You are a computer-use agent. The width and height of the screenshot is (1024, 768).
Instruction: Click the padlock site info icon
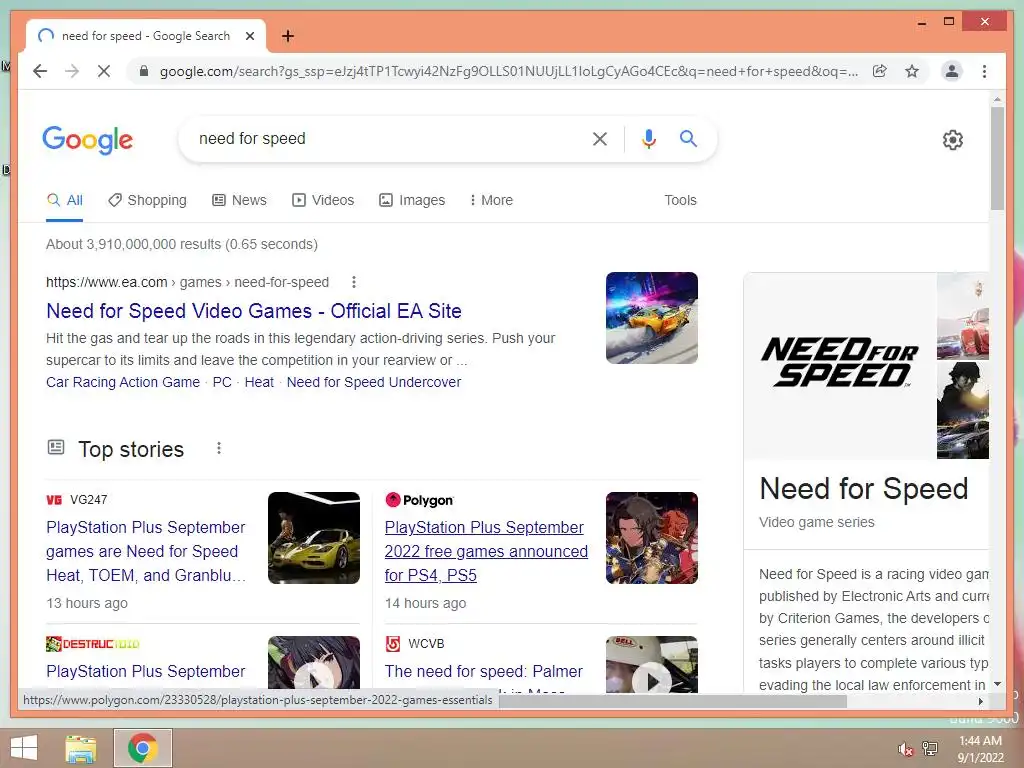144,71
